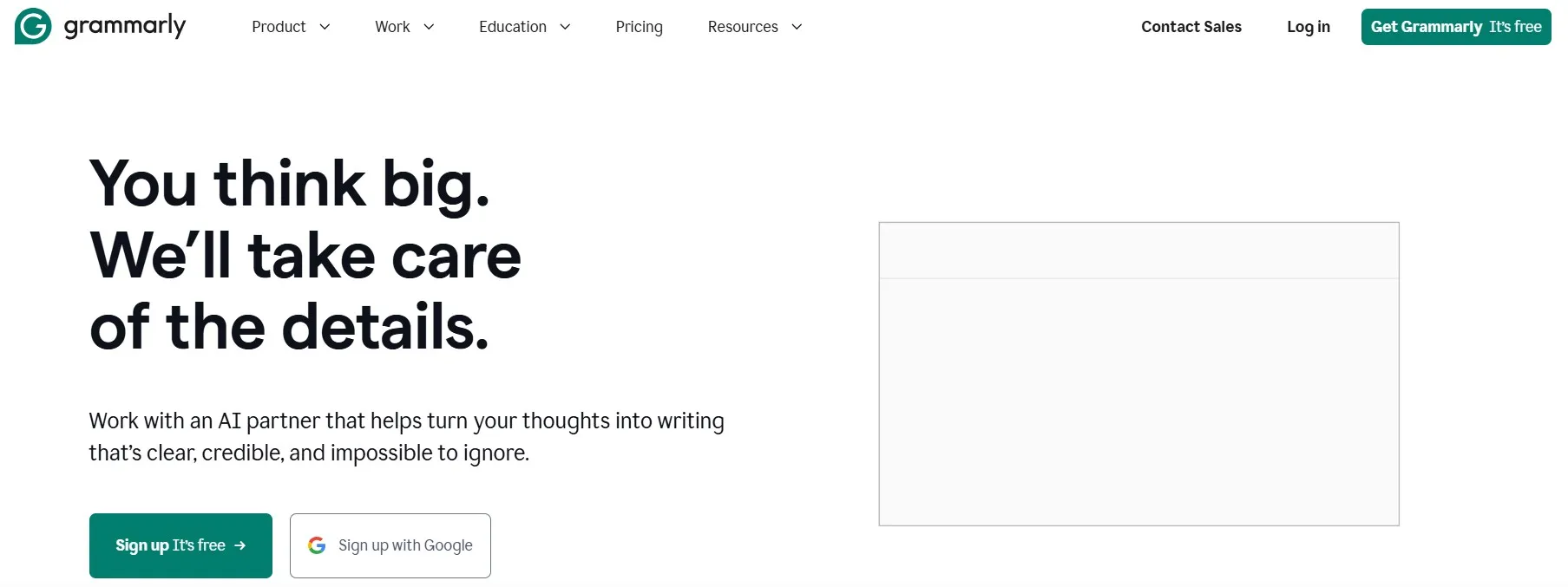The image size is (1568, 587).
Task: Click the Grammarly wordmark
Action: coord(124,27)
